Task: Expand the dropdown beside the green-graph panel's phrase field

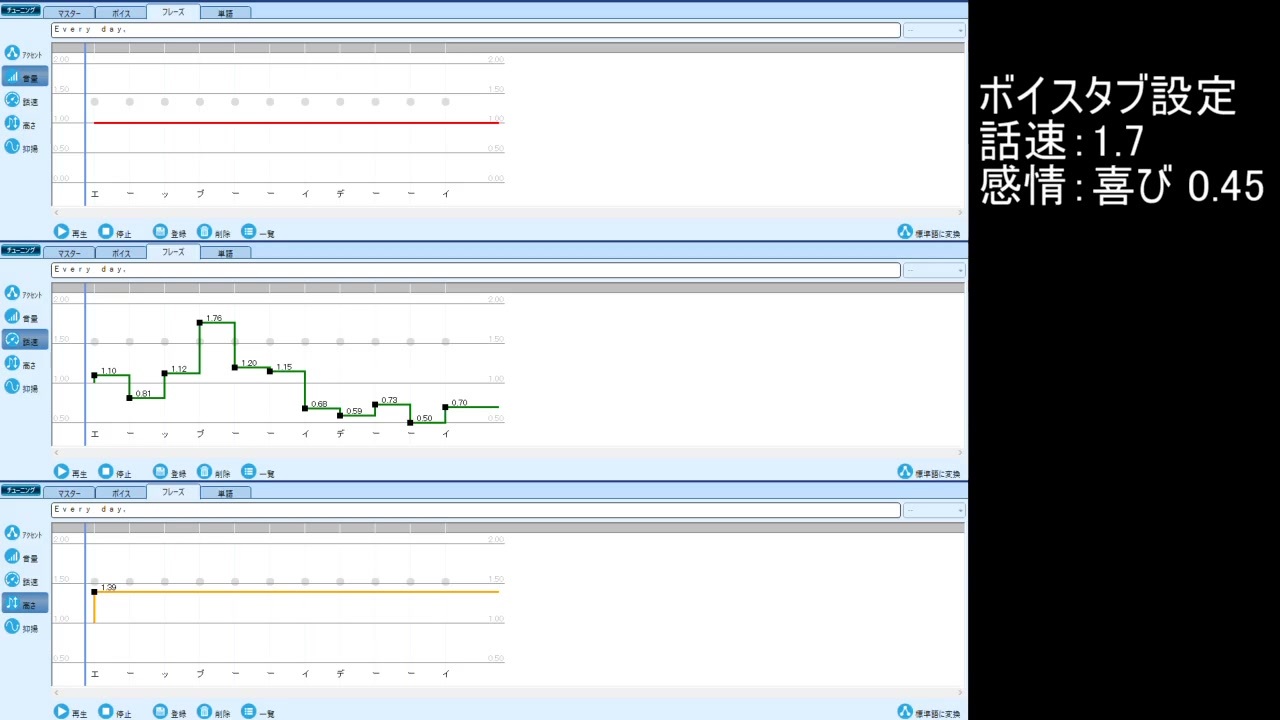Action: click(935, 270)
